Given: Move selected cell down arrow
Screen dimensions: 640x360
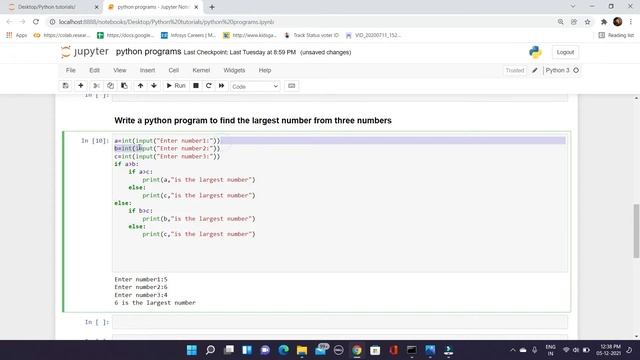Looking at the screenshot, I should (154, 86).
